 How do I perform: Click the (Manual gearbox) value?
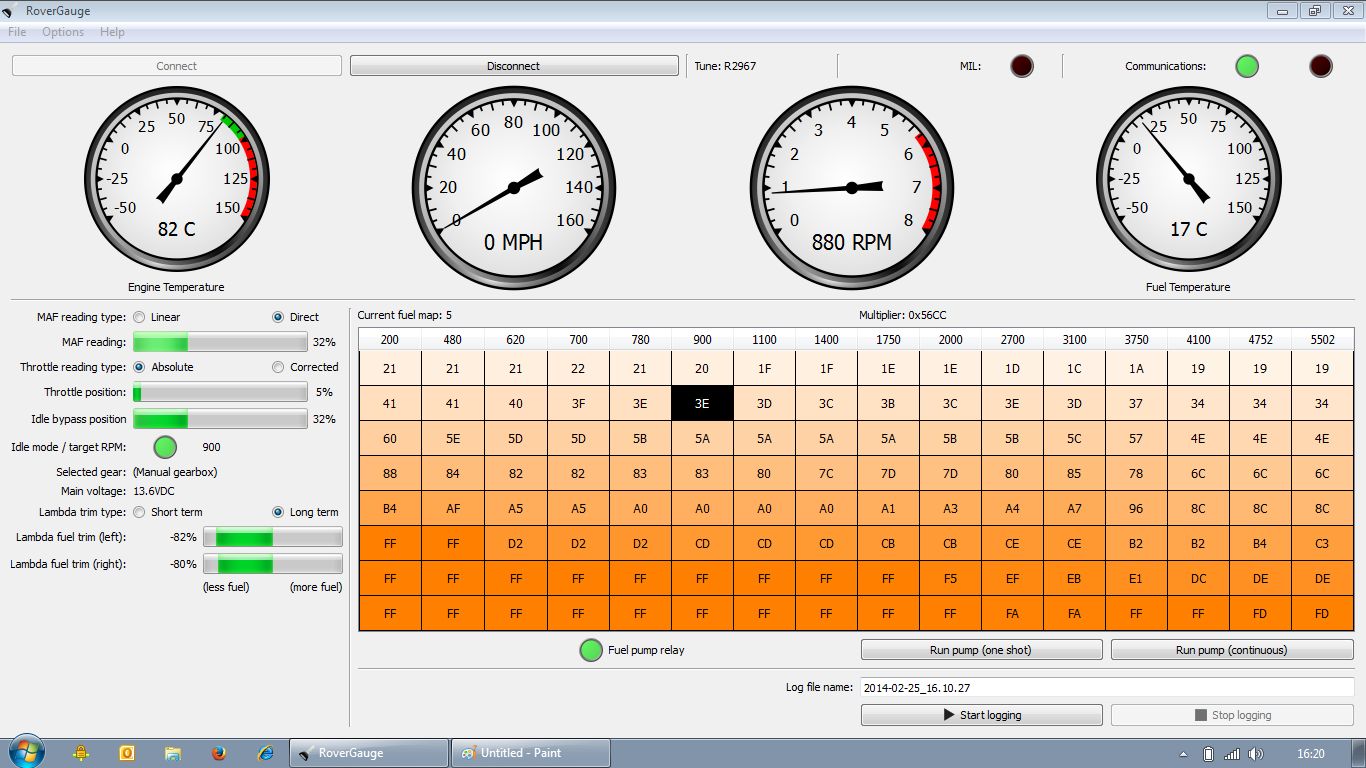[175, 471]
